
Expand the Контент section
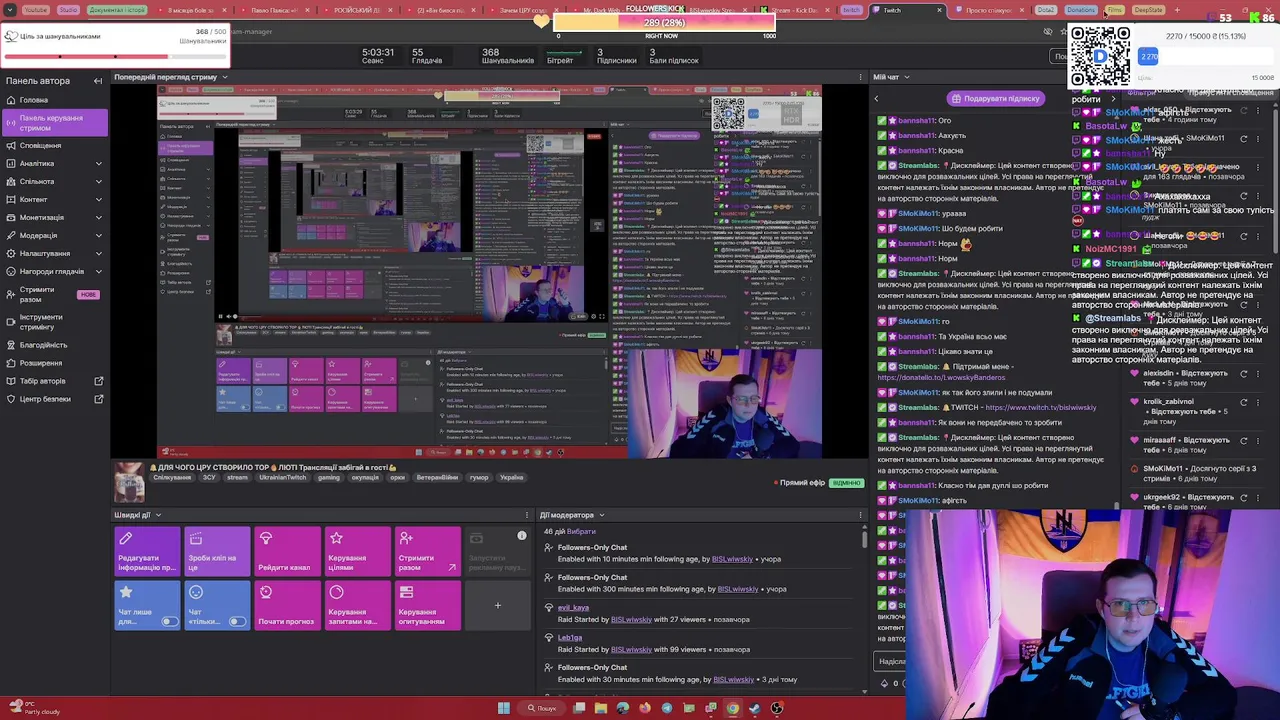coord(55,199)
